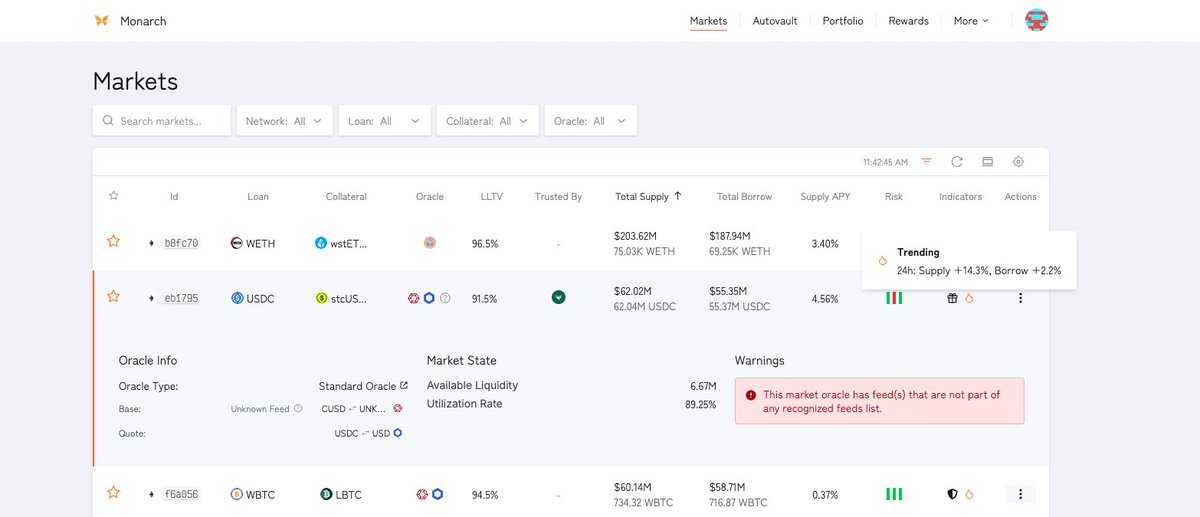The image size is (1200, 517).
Task: Open the Collateral filter dropdown
Action: [x=488, y=121]
